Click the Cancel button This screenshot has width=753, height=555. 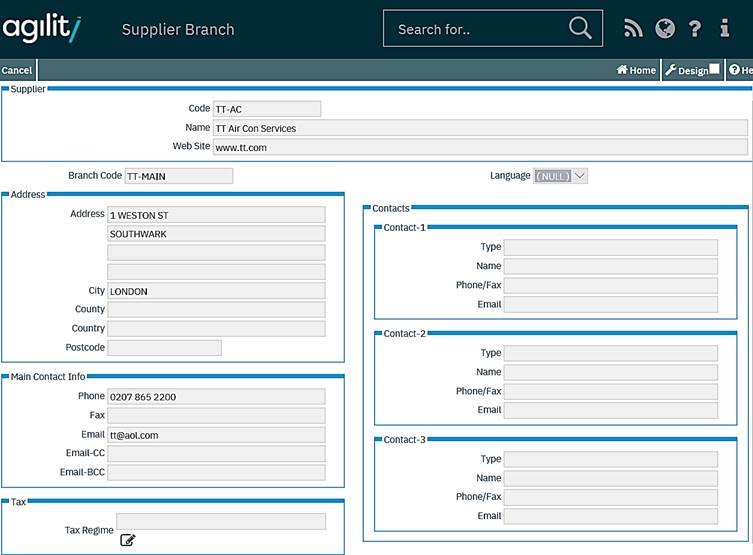pyautogui.click(x=16, y=70)
